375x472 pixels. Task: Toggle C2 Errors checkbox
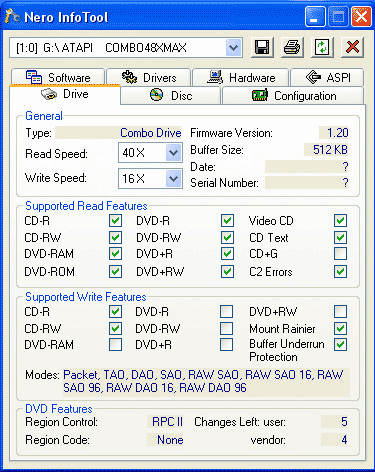pos(340,272)
